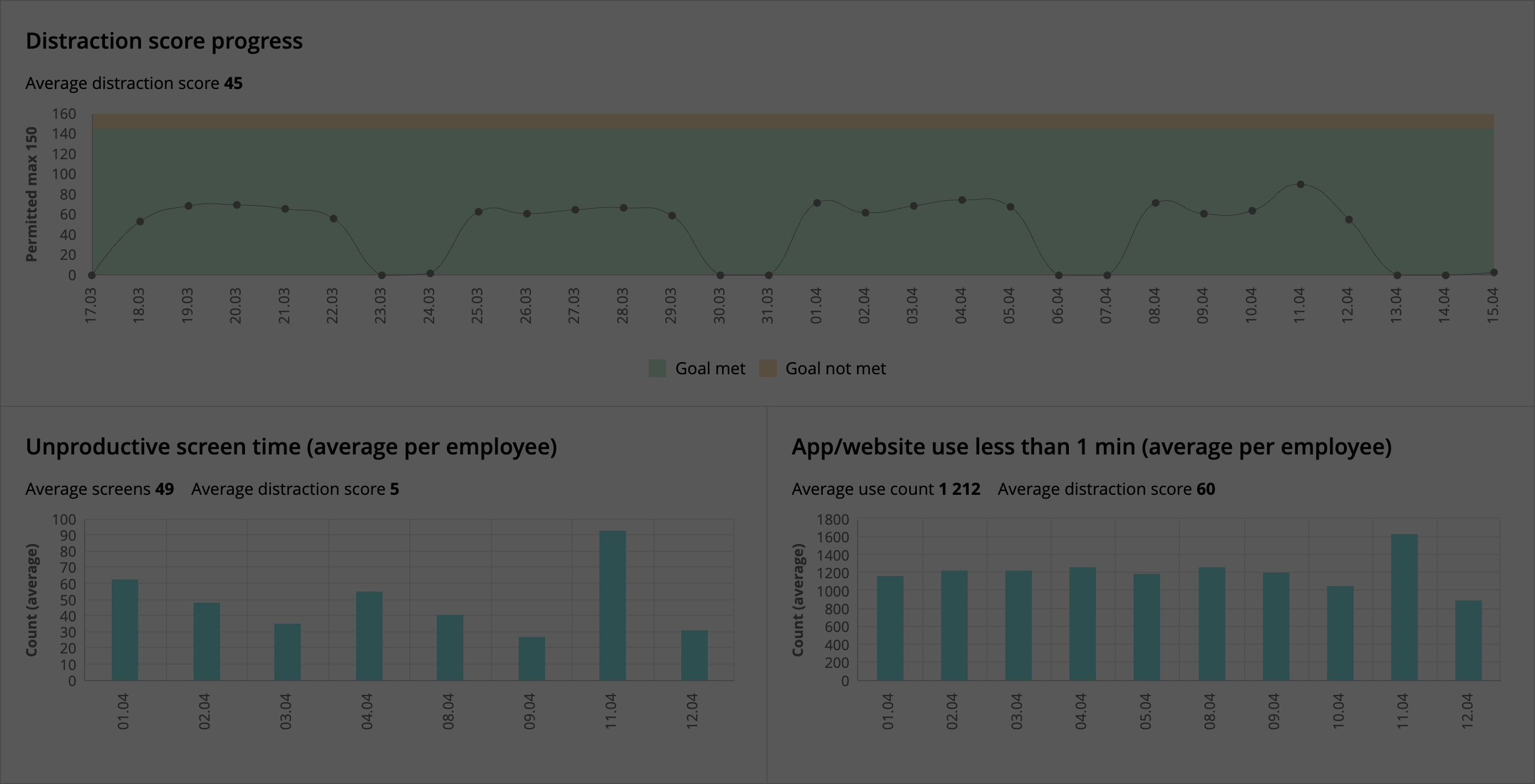This screenshot has height=784, width=1535.
Task: Click the 'Permitted max 150' axis label
Action: pyautogui.click(x=32, y=194)
